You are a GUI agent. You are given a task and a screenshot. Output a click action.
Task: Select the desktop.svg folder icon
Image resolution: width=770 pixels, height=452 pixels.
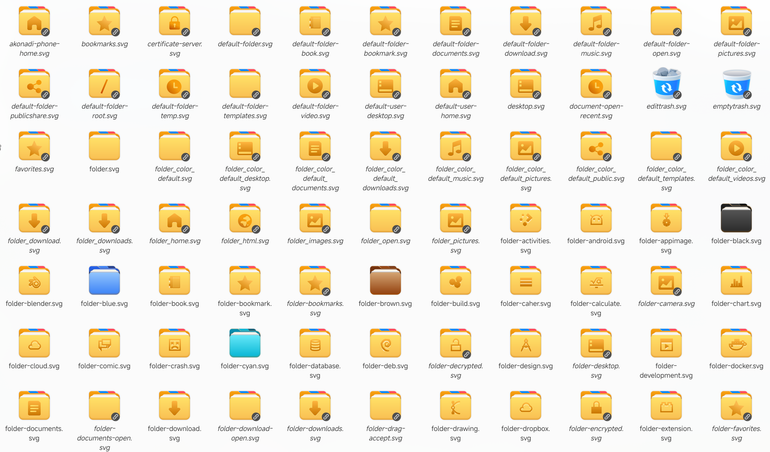pyautogui.click(x=525, y=84)
